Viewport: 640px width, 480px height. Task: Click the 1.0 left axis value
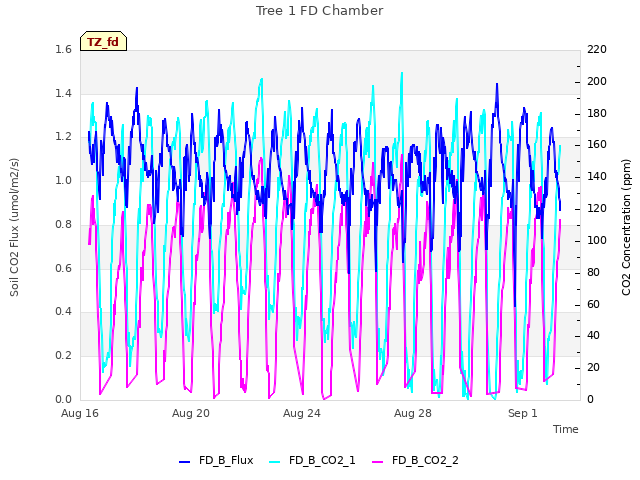(x=64, y=180)
